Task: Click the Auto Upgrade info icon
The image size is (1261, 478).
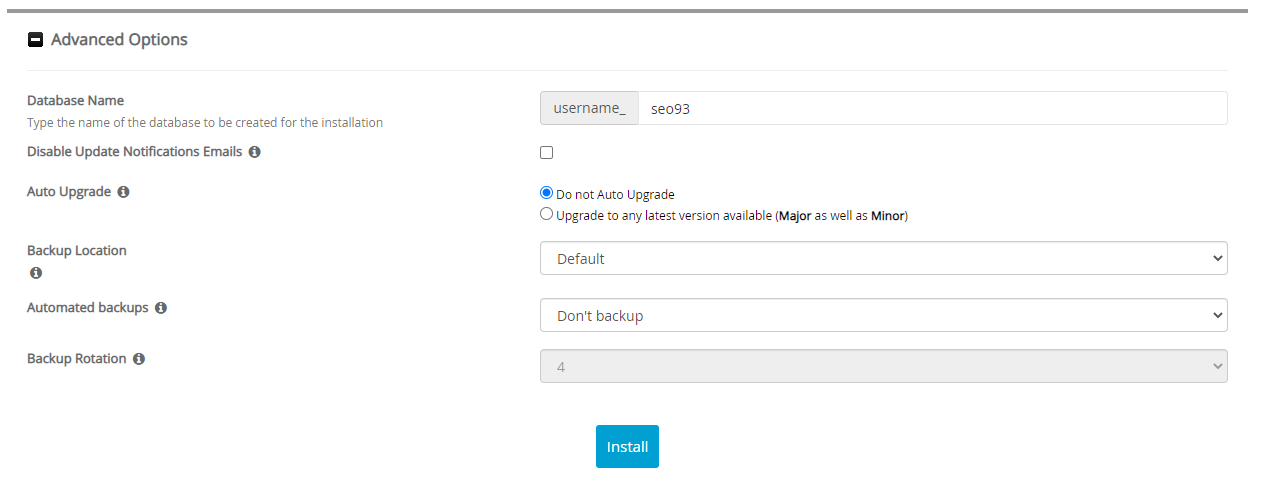Action: (x=123, y=192)
